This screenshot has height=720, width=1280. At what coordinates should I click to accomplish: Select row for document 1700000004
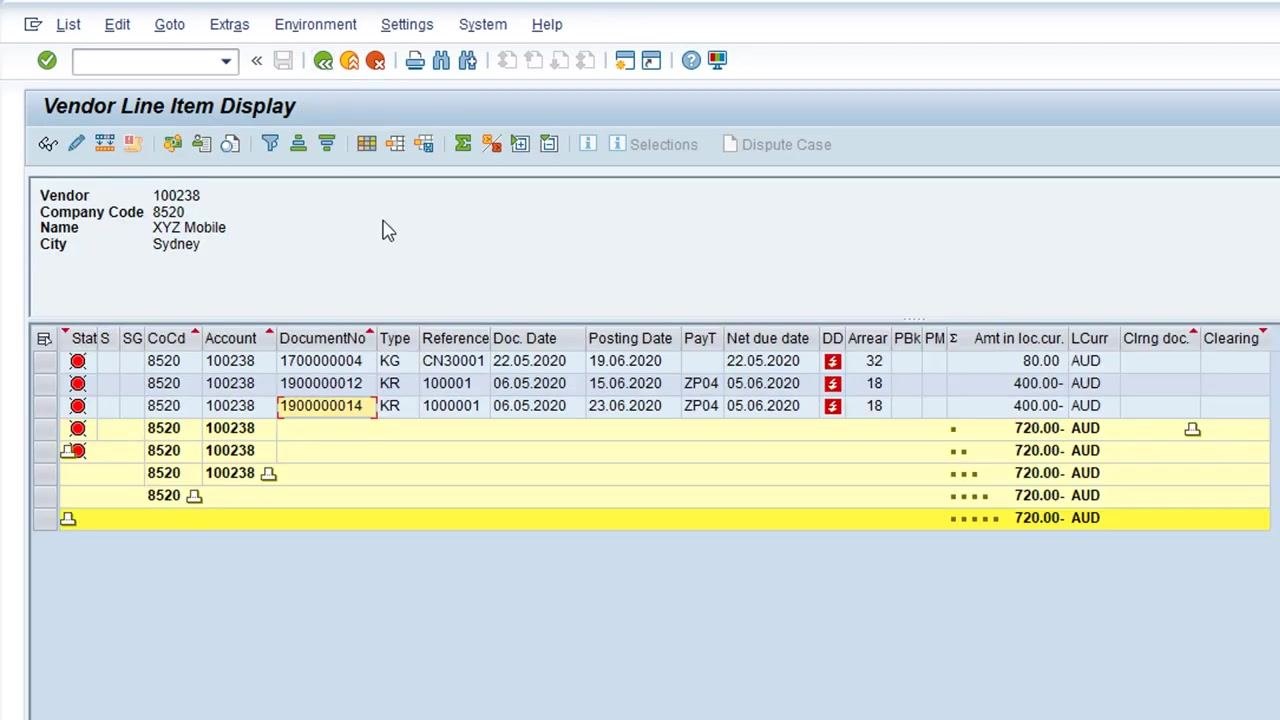44,361
